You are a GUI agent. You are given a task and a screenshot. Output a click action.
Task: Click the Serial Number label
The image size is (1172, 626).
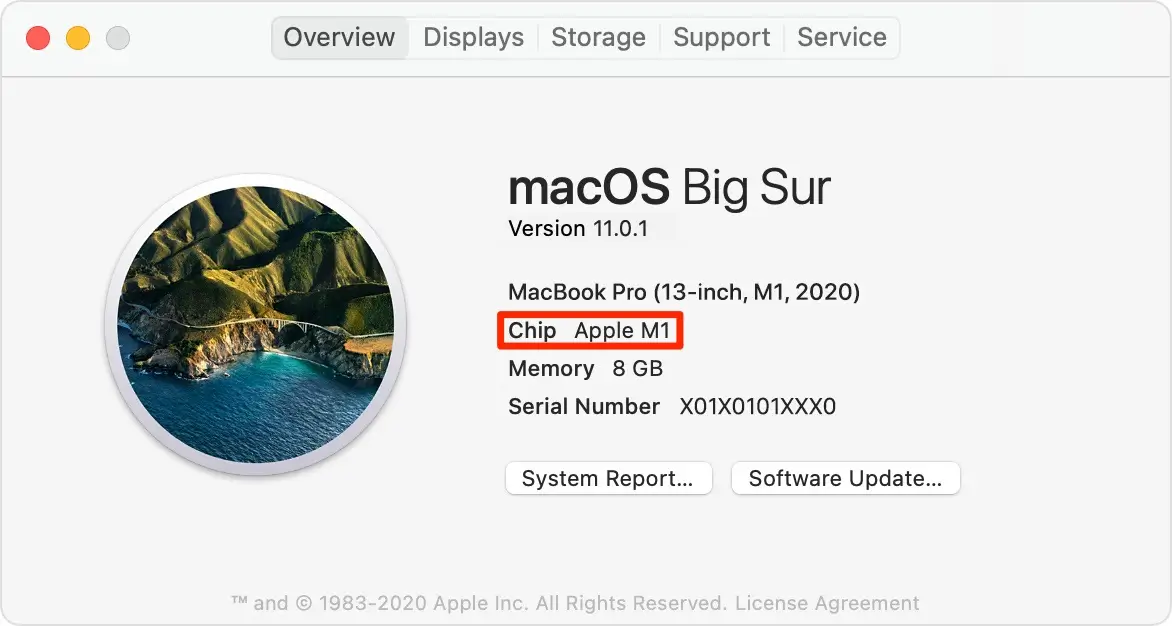(x=584, y=406)
